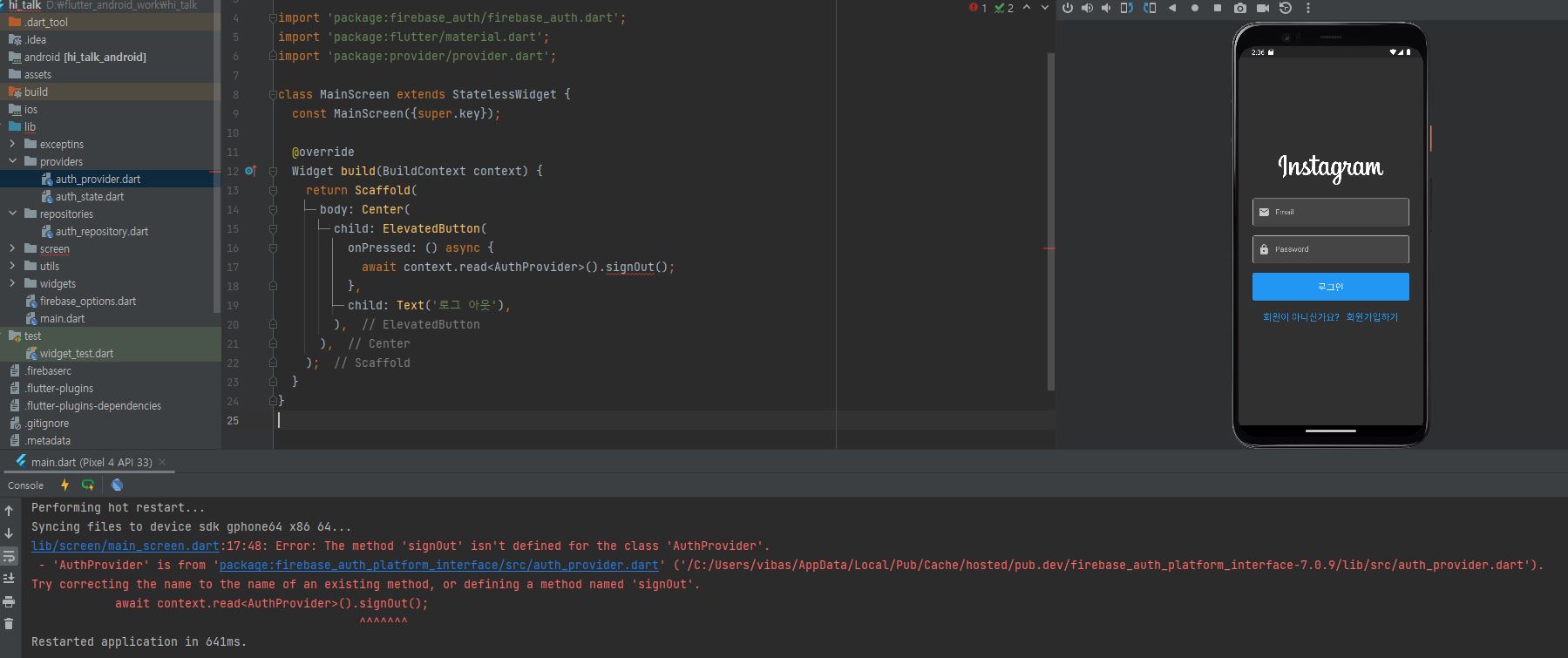
Task: Tap the emulator Back triangle button
Action: [1172, 8]
